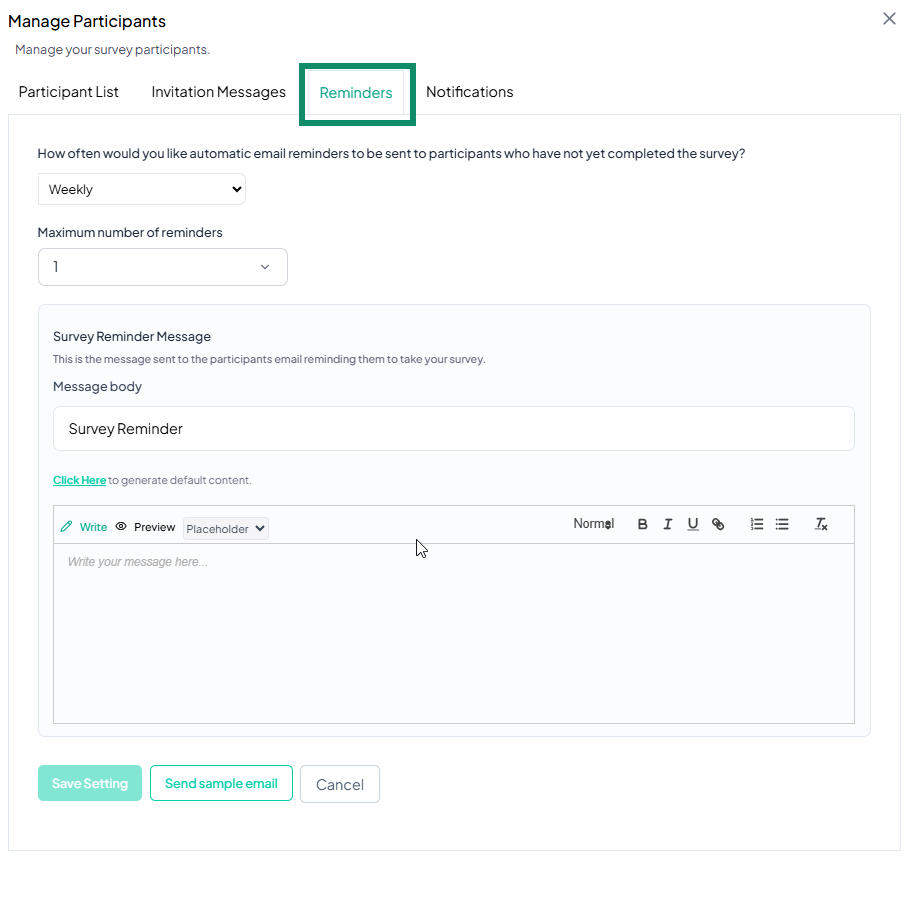Switch to Write mode in the editor
The width and height of the screenshot is (914, 910).
[84, 527]
